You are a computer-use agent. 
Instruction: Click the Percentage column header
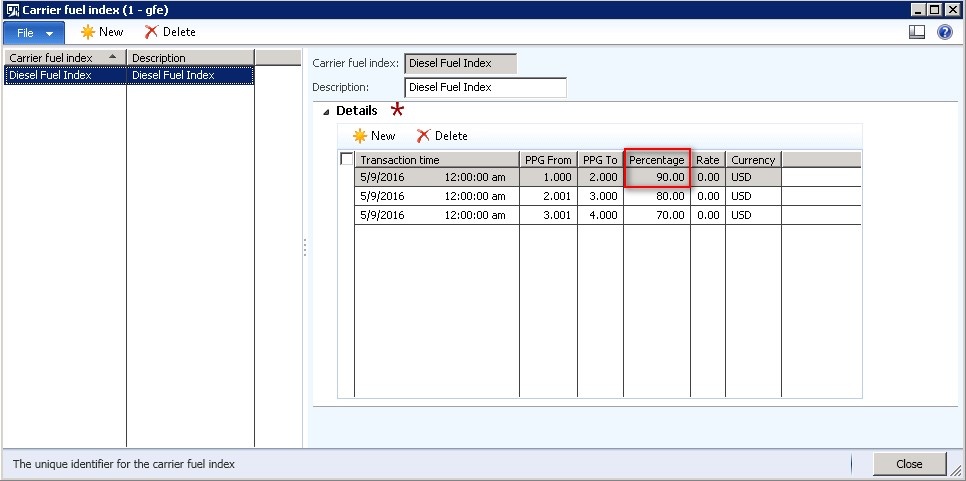click(x=657, y=160)
